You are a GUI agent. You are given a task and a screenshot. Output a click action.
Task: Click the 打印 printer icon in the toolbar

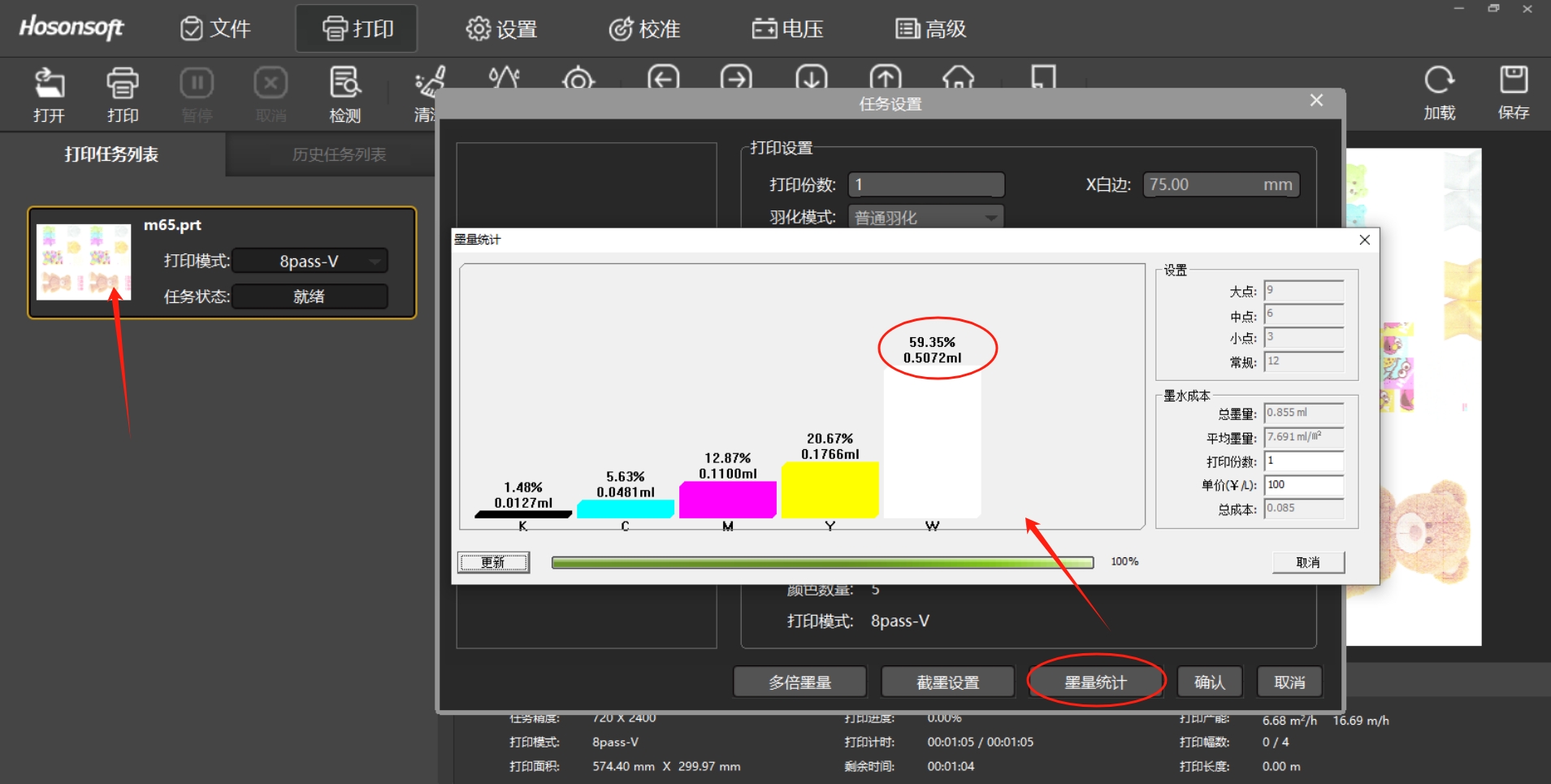[123, 84]
